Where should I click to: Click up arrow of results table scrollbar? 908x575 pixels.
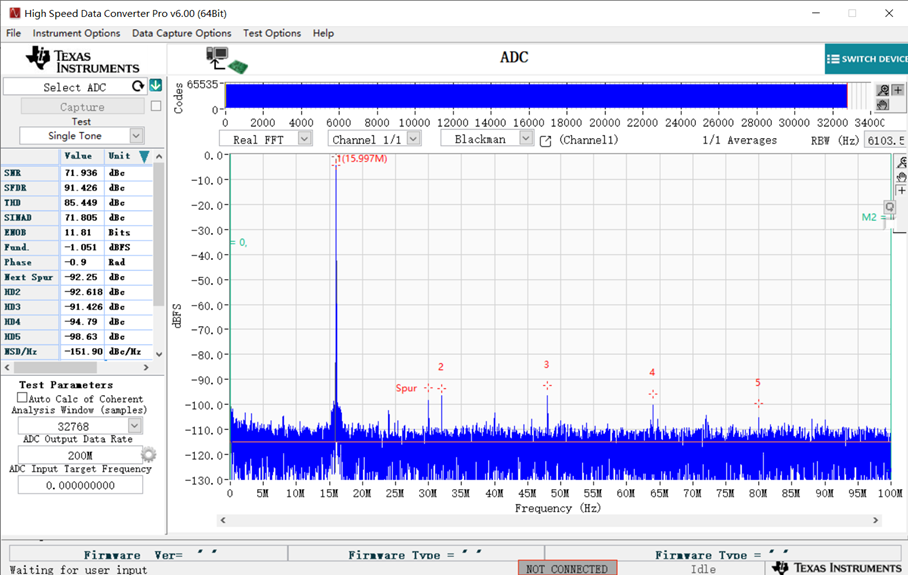click(x=159, y=156)
